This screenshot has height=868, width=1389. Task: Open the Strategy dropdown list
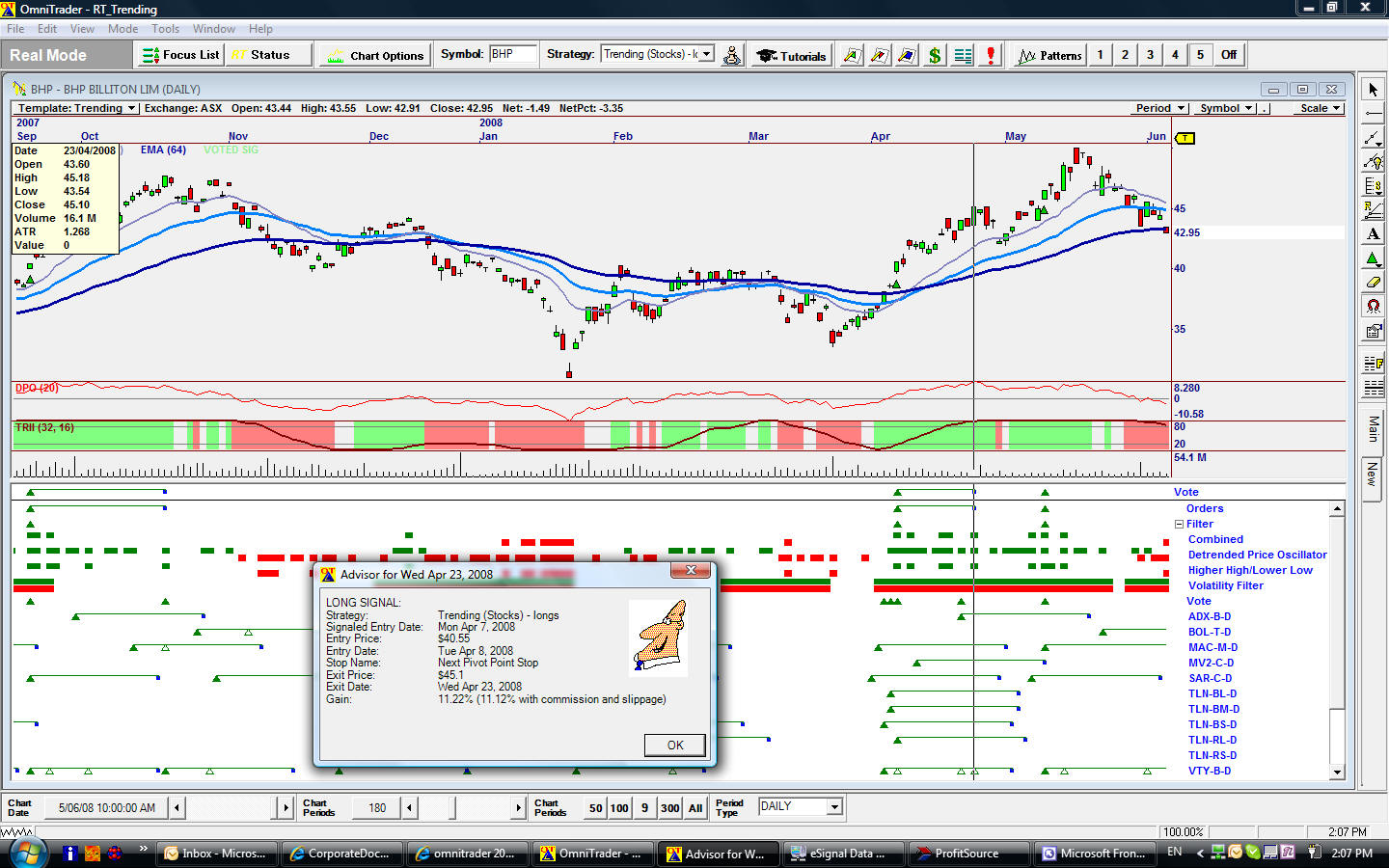(707, 54)
